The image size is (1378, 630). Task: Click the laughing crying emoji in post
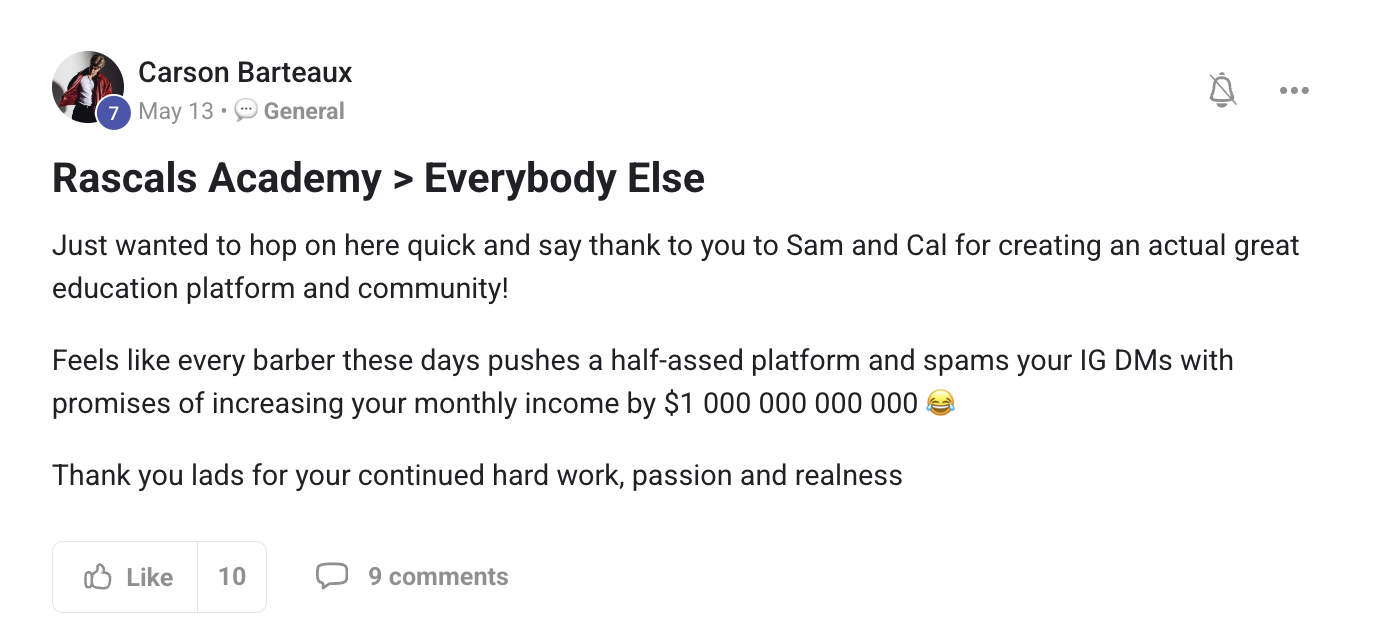click(x=941, y=403)
